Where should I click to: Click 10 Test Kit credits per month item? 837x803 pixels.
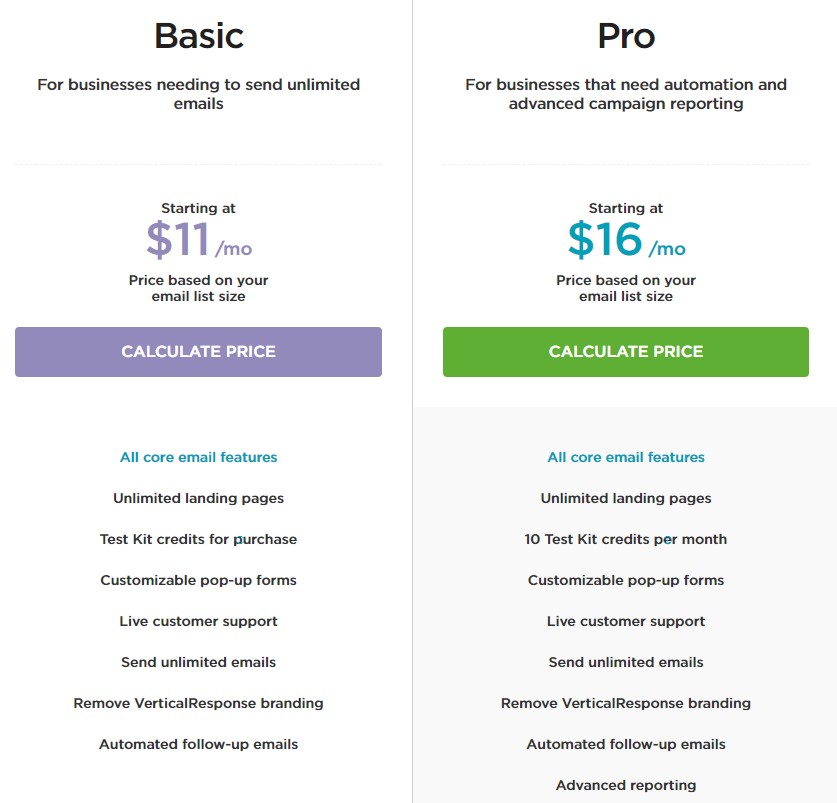[x=626, y=539]
